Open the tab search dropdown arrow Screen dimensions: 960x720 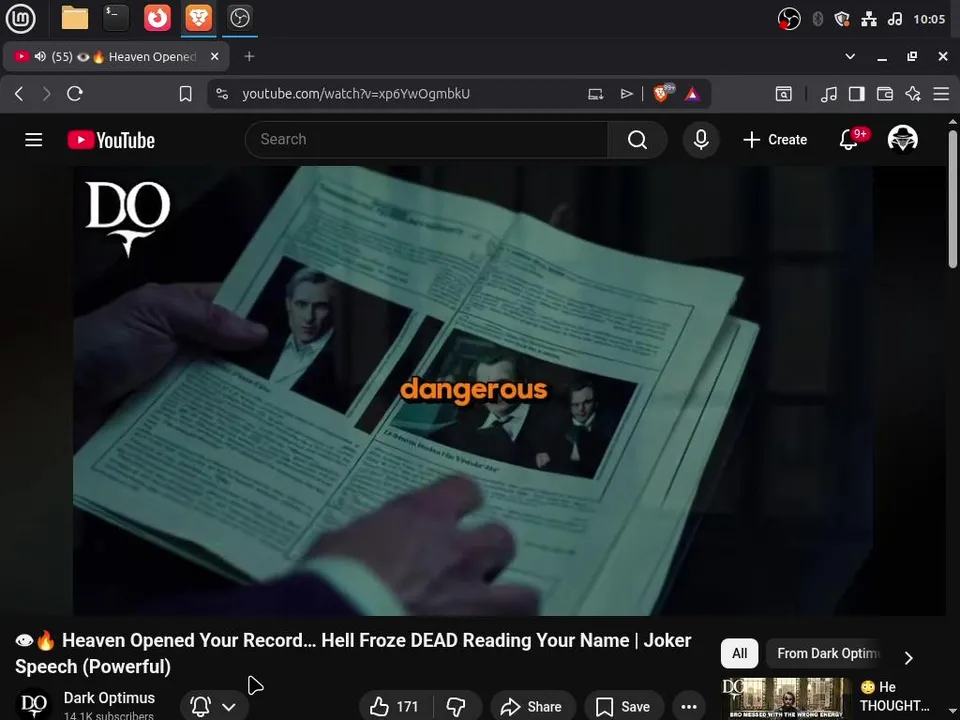(850, 56)
